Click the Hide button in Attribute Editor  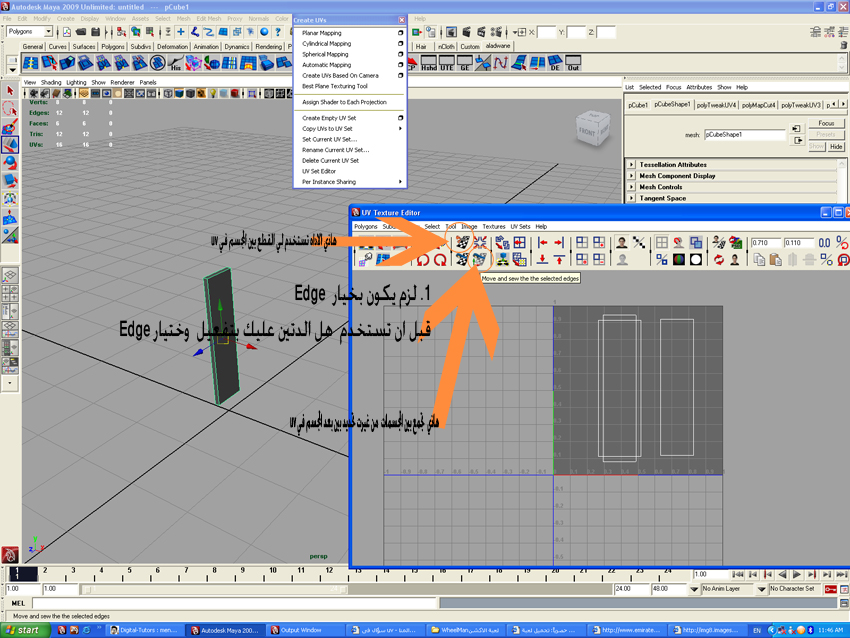836,146
